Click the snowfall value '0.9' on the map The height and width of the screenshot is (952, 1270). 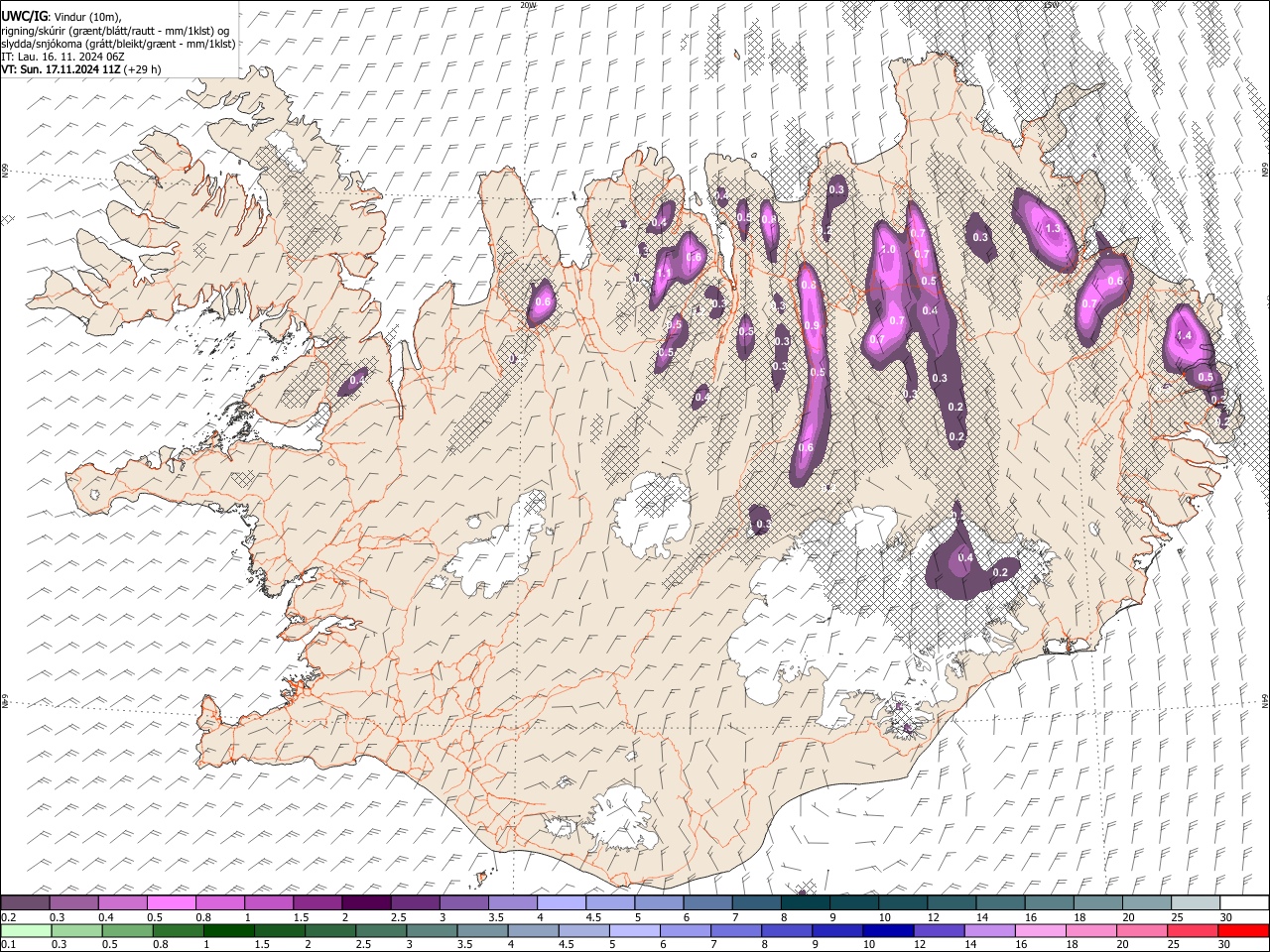pos(812,326)
